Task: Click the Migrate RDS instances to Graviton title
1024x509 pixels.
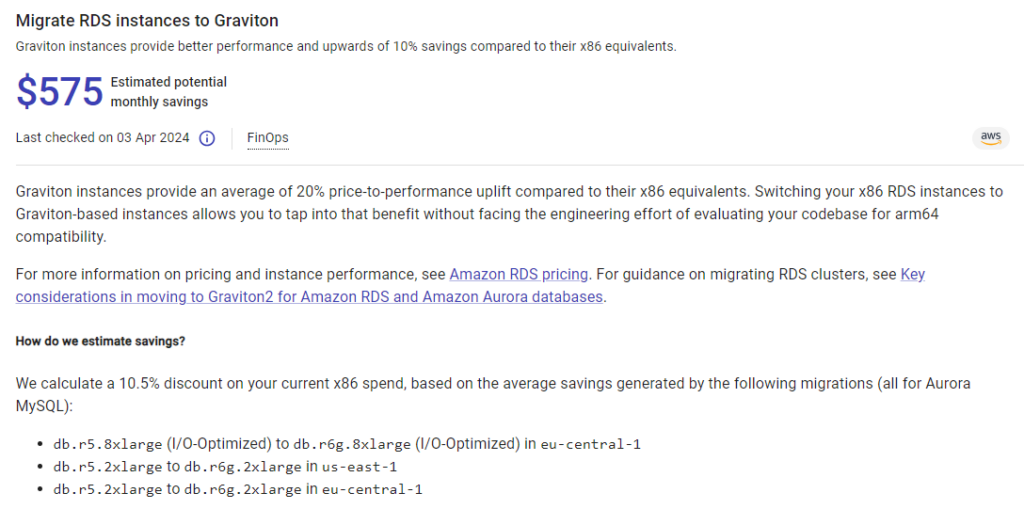Action: pos(147,20)
